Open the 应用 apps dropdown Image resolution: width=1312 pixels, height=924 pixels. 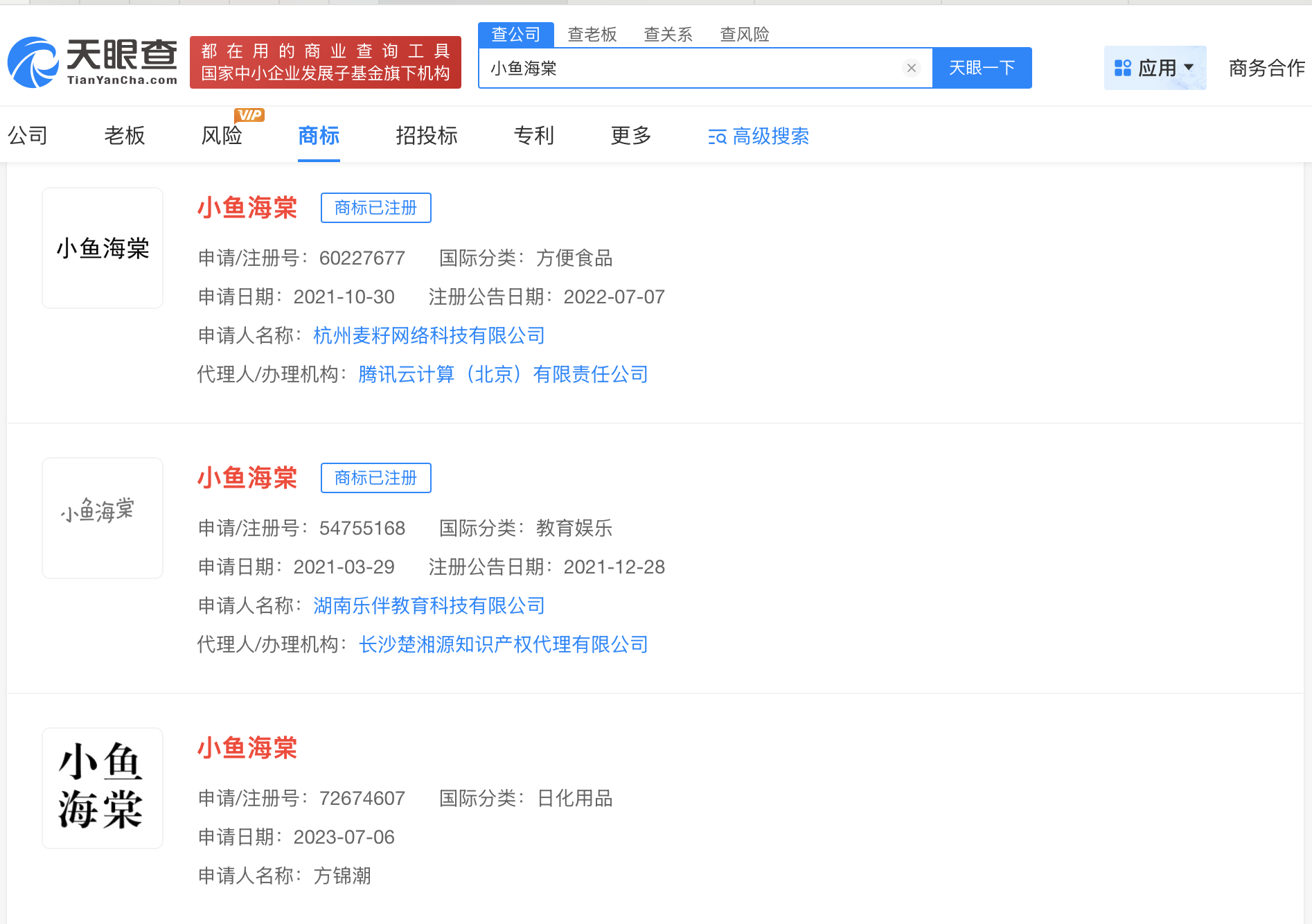coord(1155,68)
